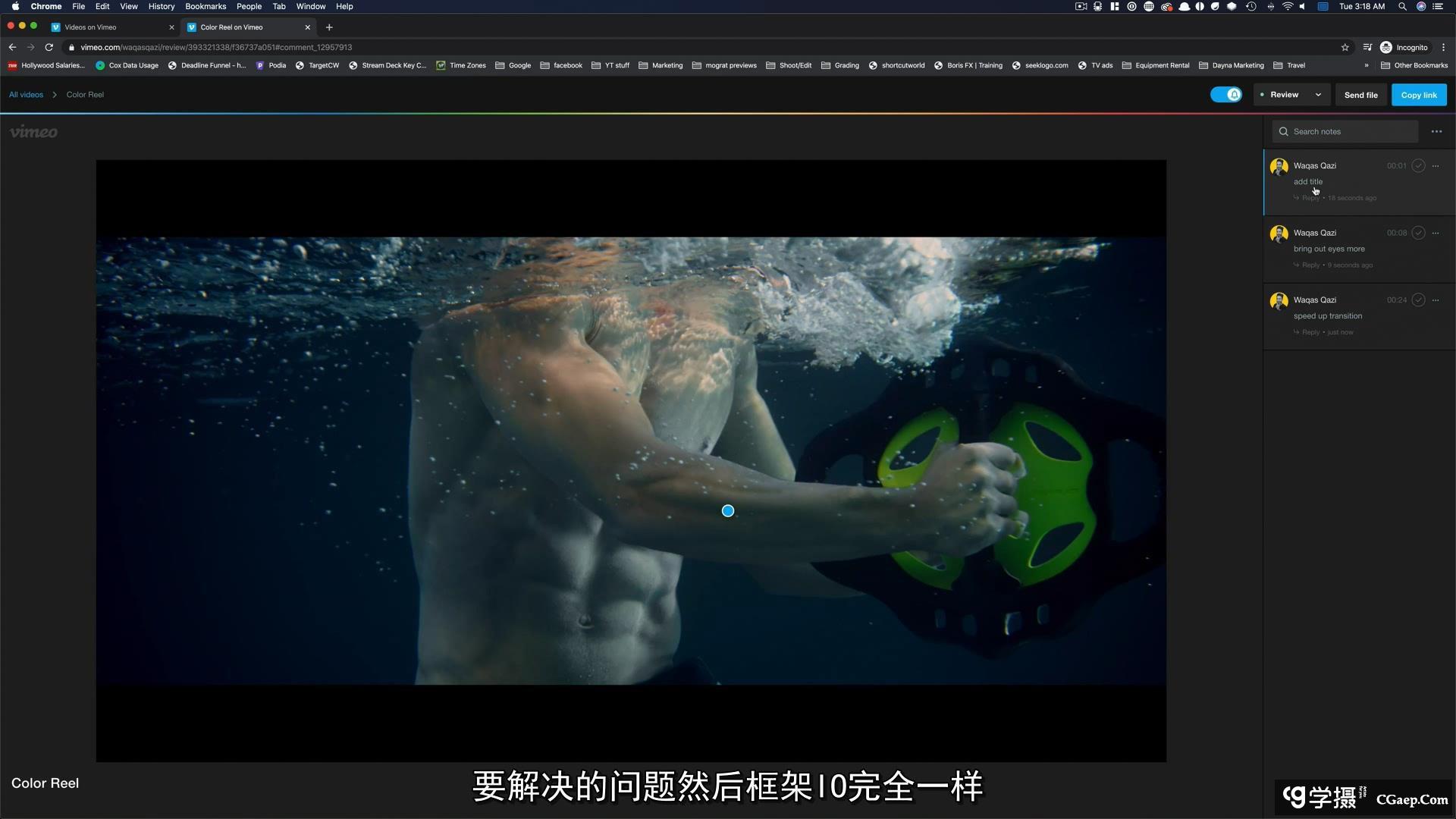This screenshot has height=819, width=1456.
Task: Mark 'add title' note as resolved
Action: click(1418, 166)
